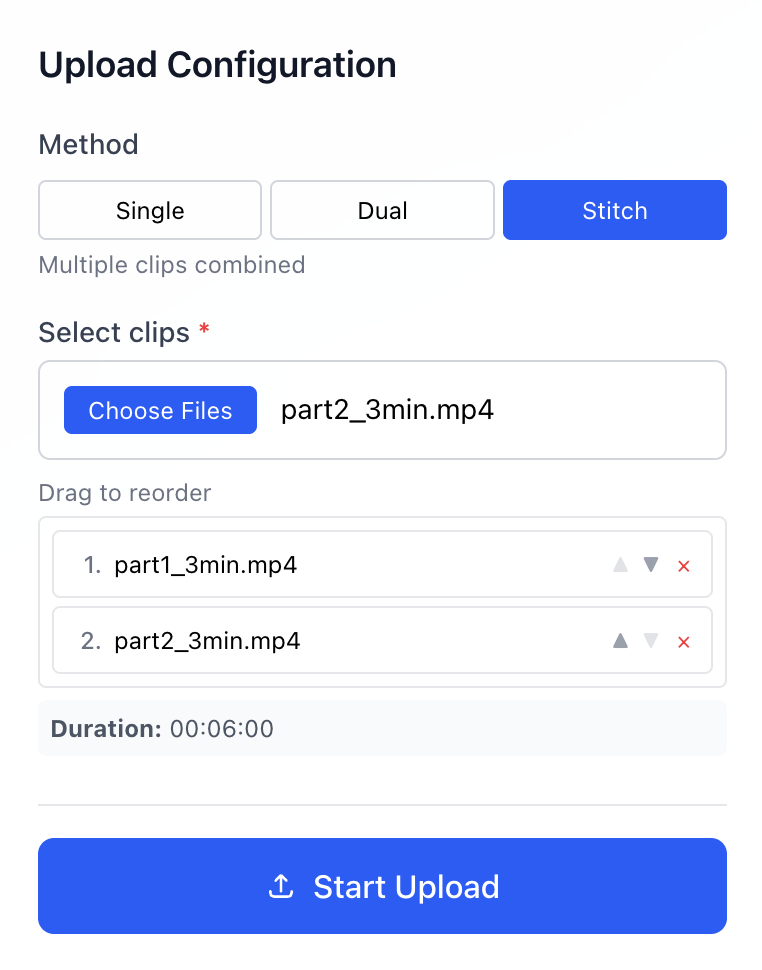The height and width of the screenshot is (970, 762).
Task: Select the Stitch upload method
Action: tap(614, 210)
